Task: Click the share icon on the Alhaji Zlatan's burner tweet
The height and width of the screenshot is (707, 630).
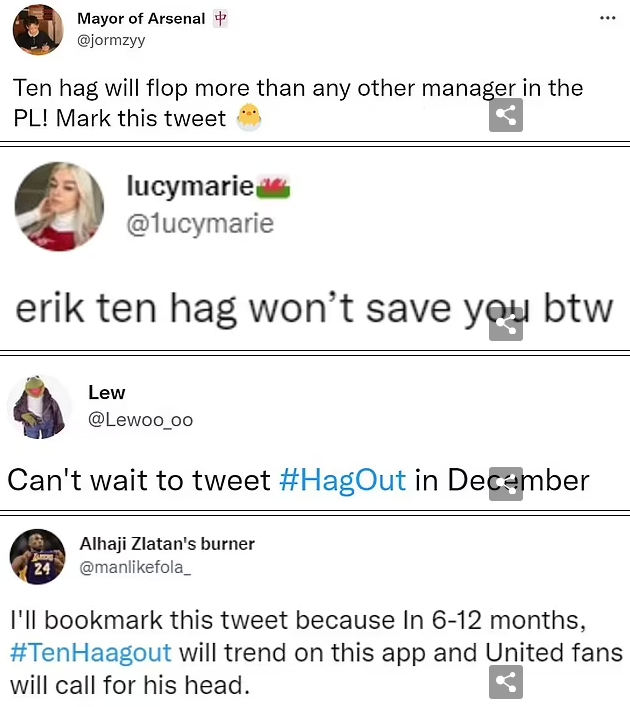Action: [506, 682]
